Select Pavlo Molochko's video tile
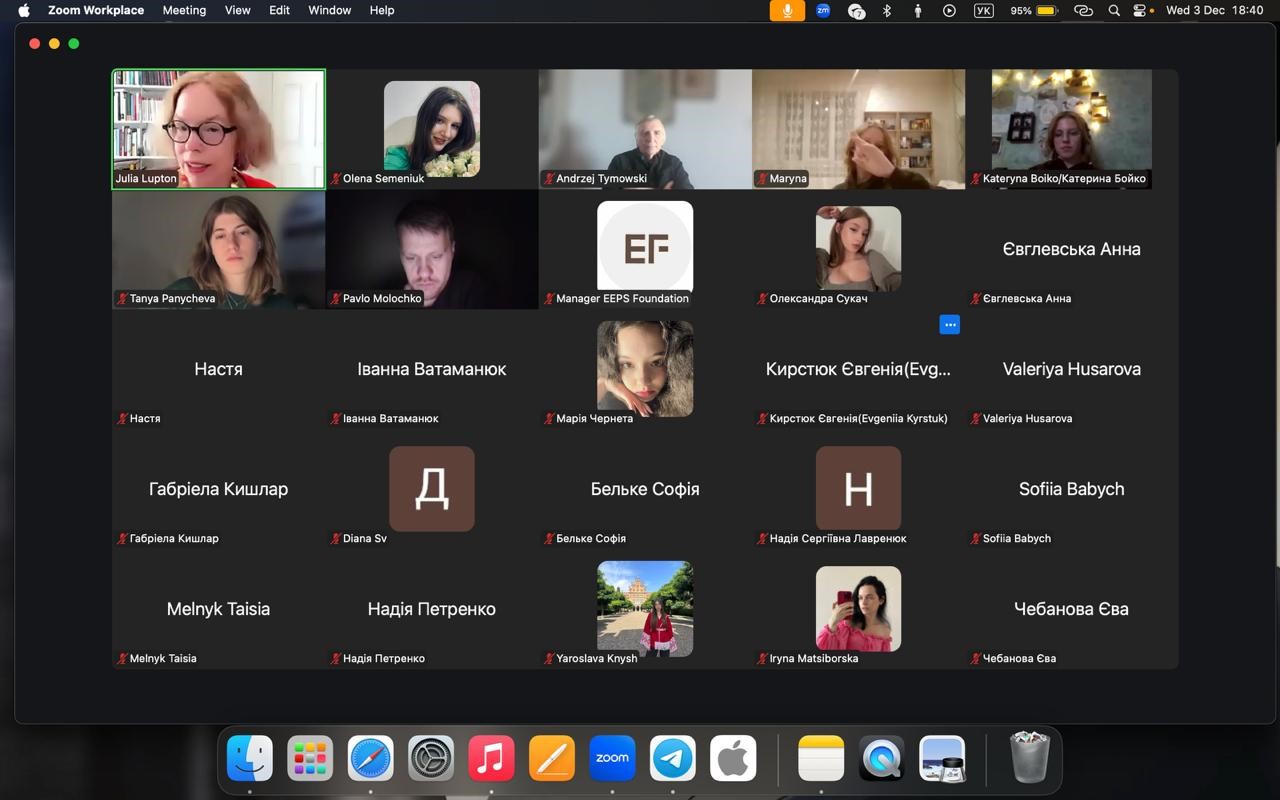 (432, 249)
